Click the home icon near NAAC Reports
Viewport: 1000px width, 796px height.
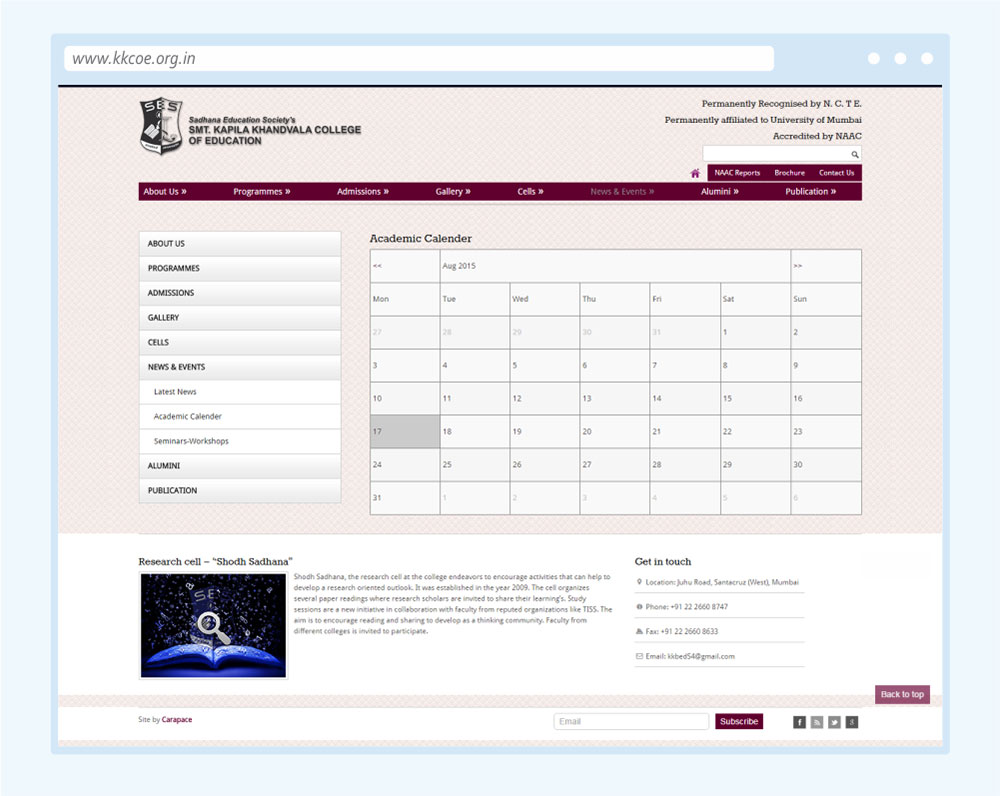[695, 173]
